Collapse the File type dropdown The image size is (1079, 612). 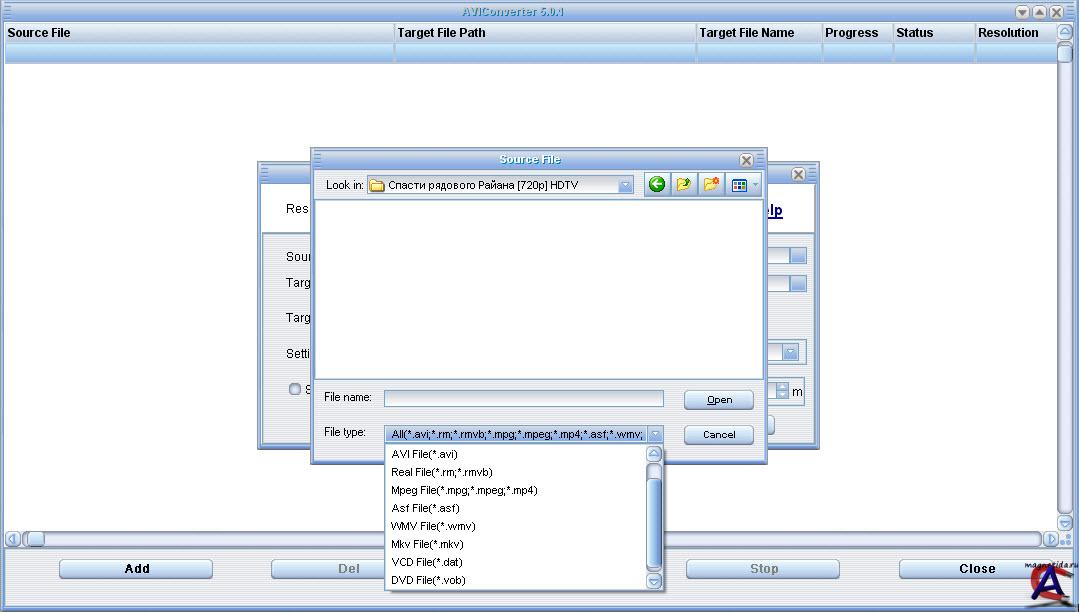click(x=654, y=434)
